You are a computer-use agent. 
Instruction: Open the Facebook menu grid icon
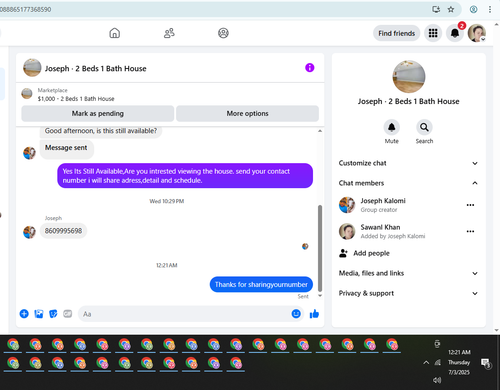[433, 33]
